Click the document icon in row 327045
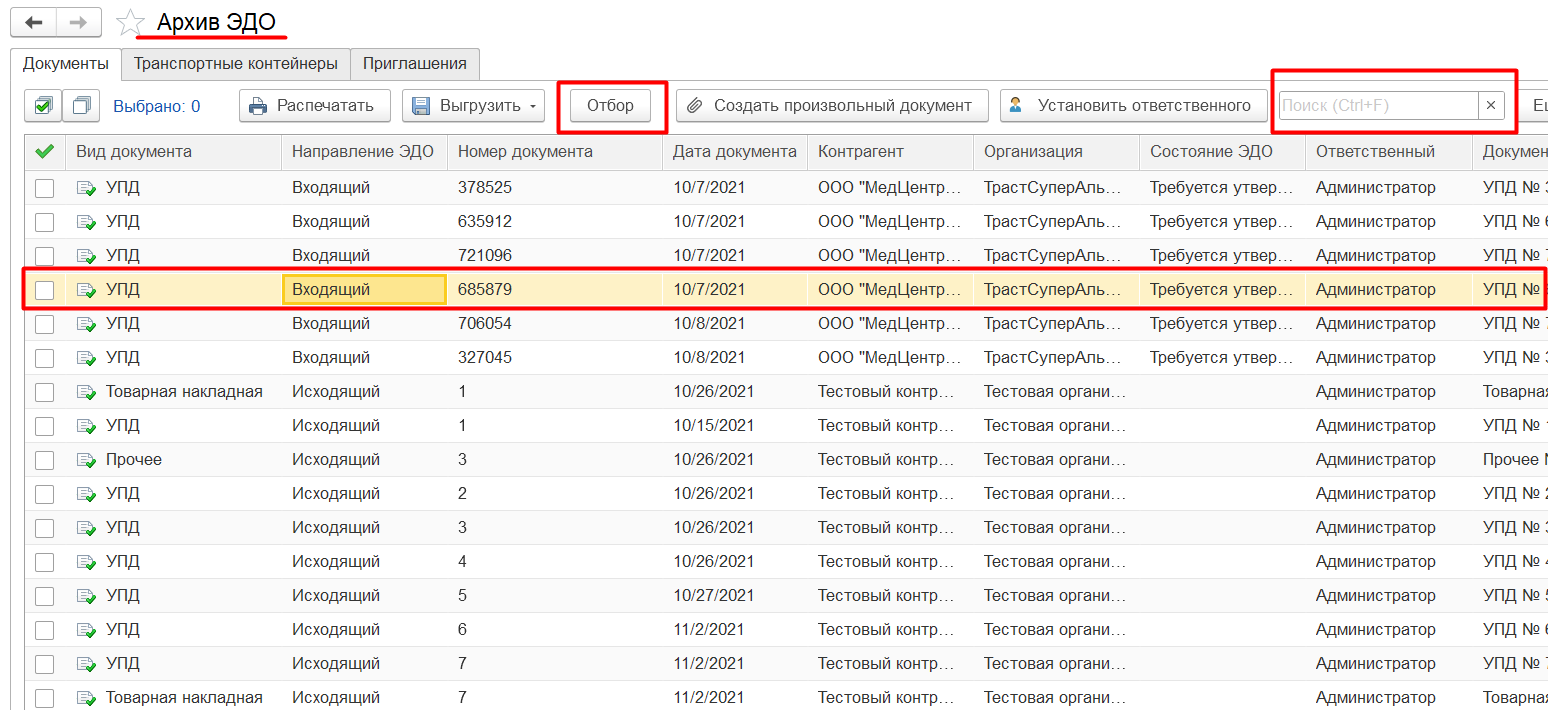This screenshot has height=710, width=1548. (87, 358)
